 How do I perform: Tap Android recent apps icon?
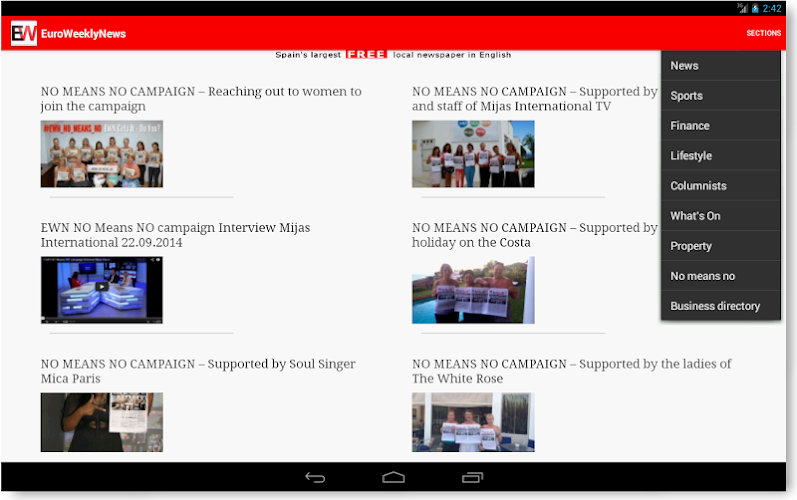(x=472, y=477)
